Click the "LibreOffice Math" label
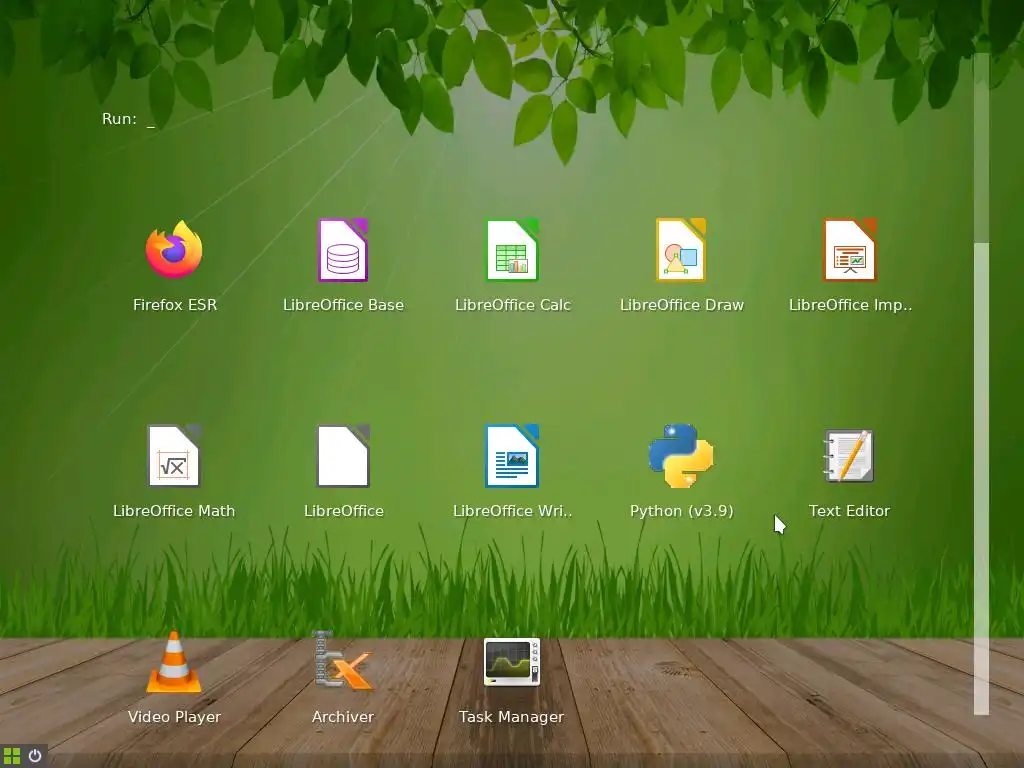Screen dimensions: 1024x768 click(174, 511)
